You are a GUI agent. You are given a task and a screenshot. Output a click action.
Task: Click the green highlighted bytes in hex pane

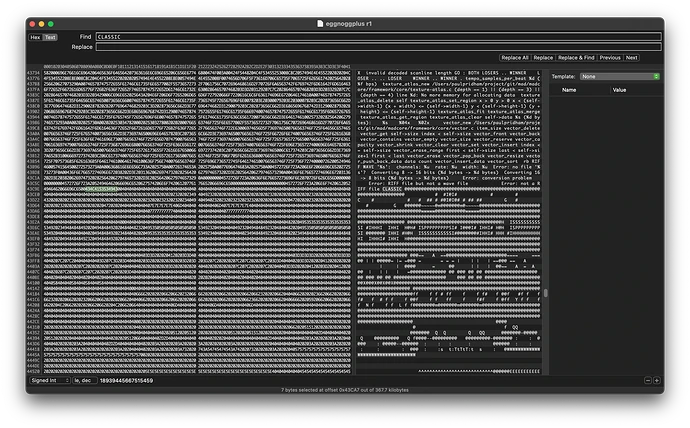101,189
